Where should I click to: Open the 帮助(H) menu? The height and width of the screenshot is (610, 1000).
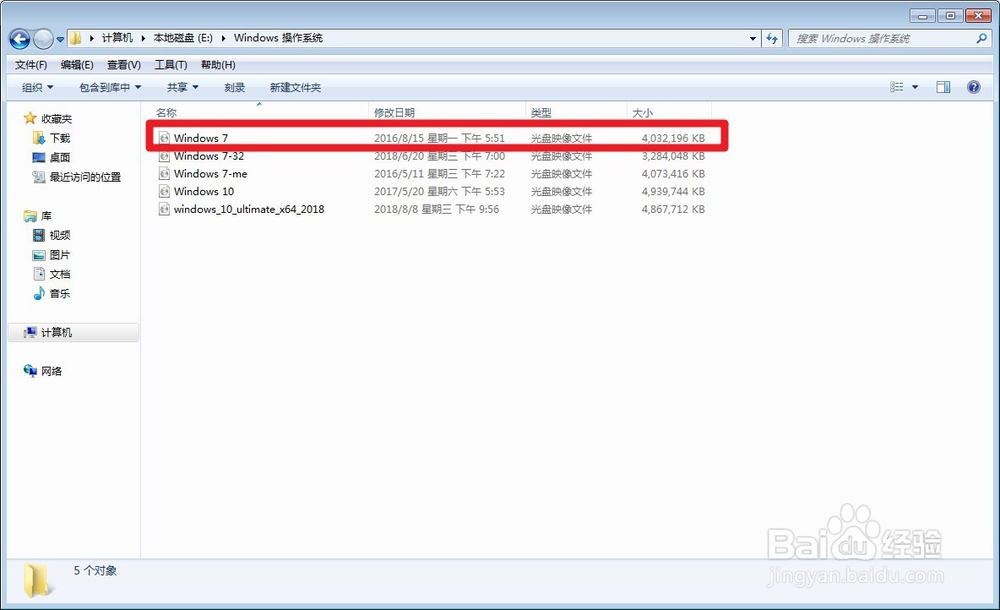point(217,65)
